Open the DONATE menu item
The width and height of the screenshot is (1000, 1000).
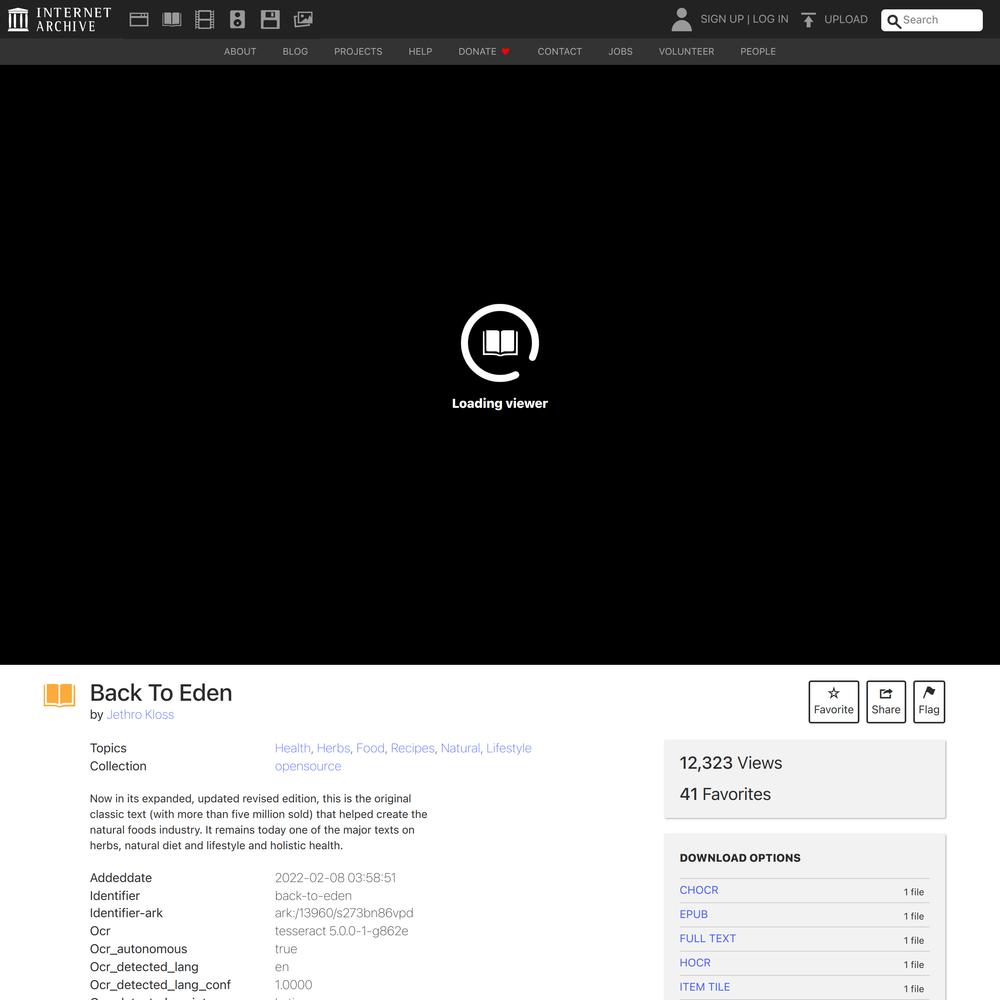tap(484, 52)
